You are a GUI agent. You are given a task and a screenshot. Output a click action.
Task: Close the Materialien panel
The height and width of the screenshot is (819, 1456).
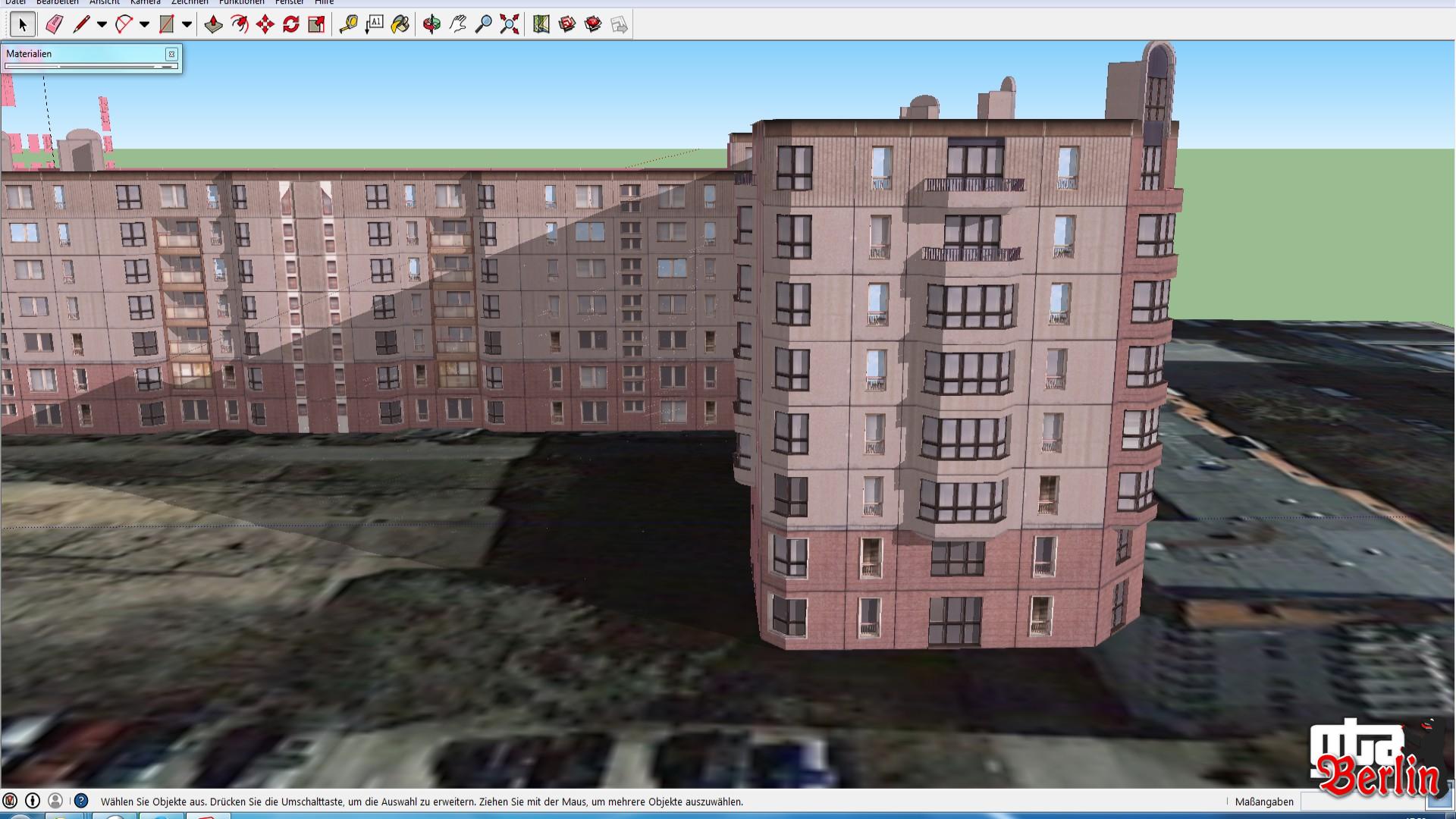pos(171,54)
